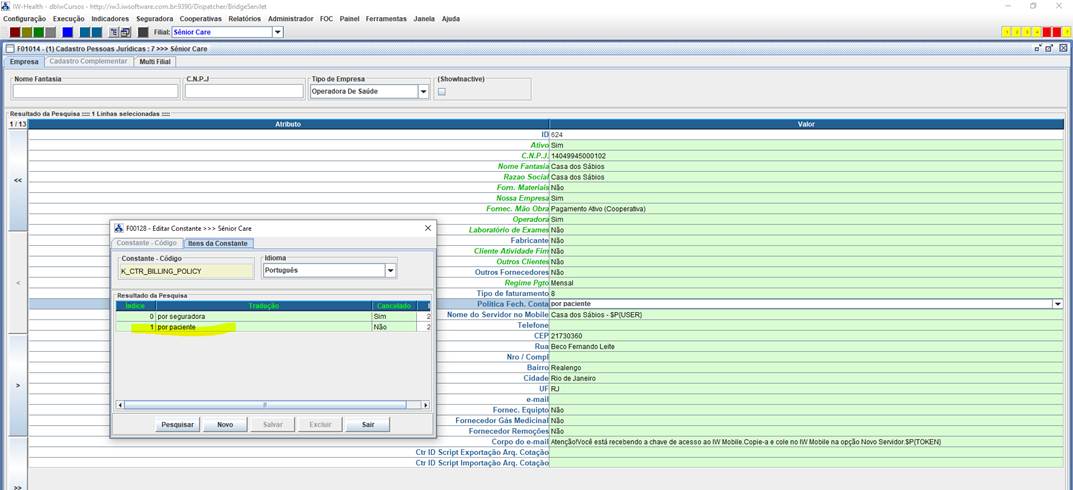Screen dimensions: 1073x490
Task: Click the cascade windows toolbar icon
Action: (x=126, y=32)
